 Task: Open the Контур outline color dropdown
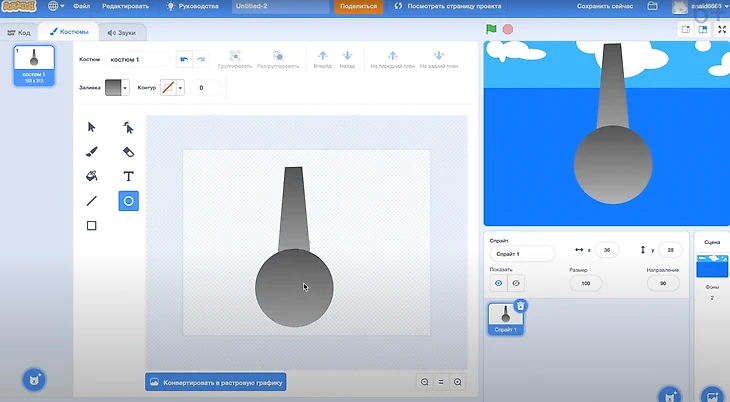click(172, 88)
